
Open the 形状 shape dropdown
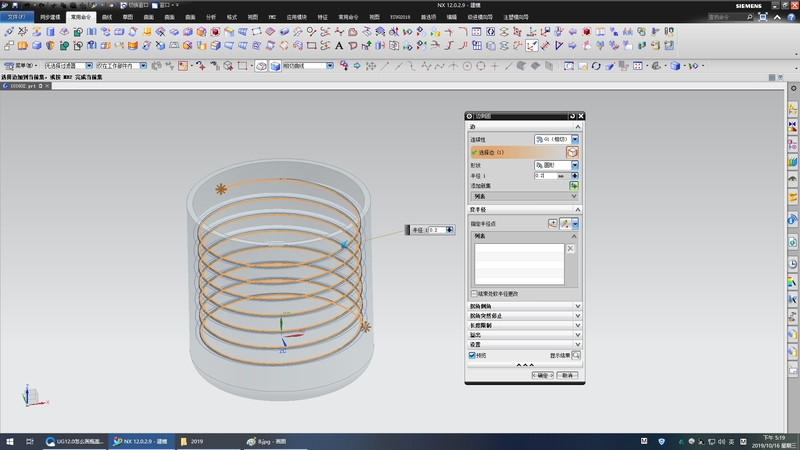click(x=557, y=164)
